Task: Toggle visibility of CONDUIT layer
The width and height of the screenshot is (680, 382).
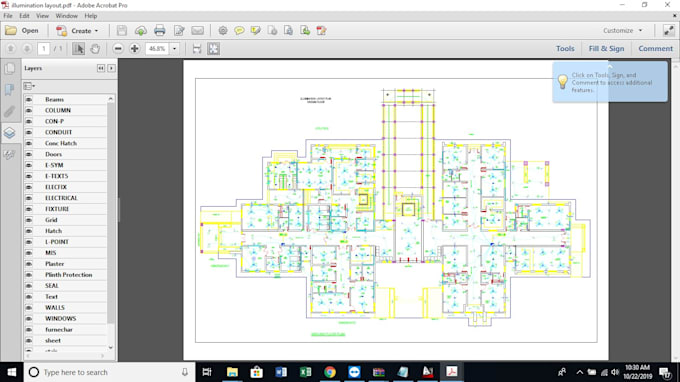Action: click(x=29, y=132)
